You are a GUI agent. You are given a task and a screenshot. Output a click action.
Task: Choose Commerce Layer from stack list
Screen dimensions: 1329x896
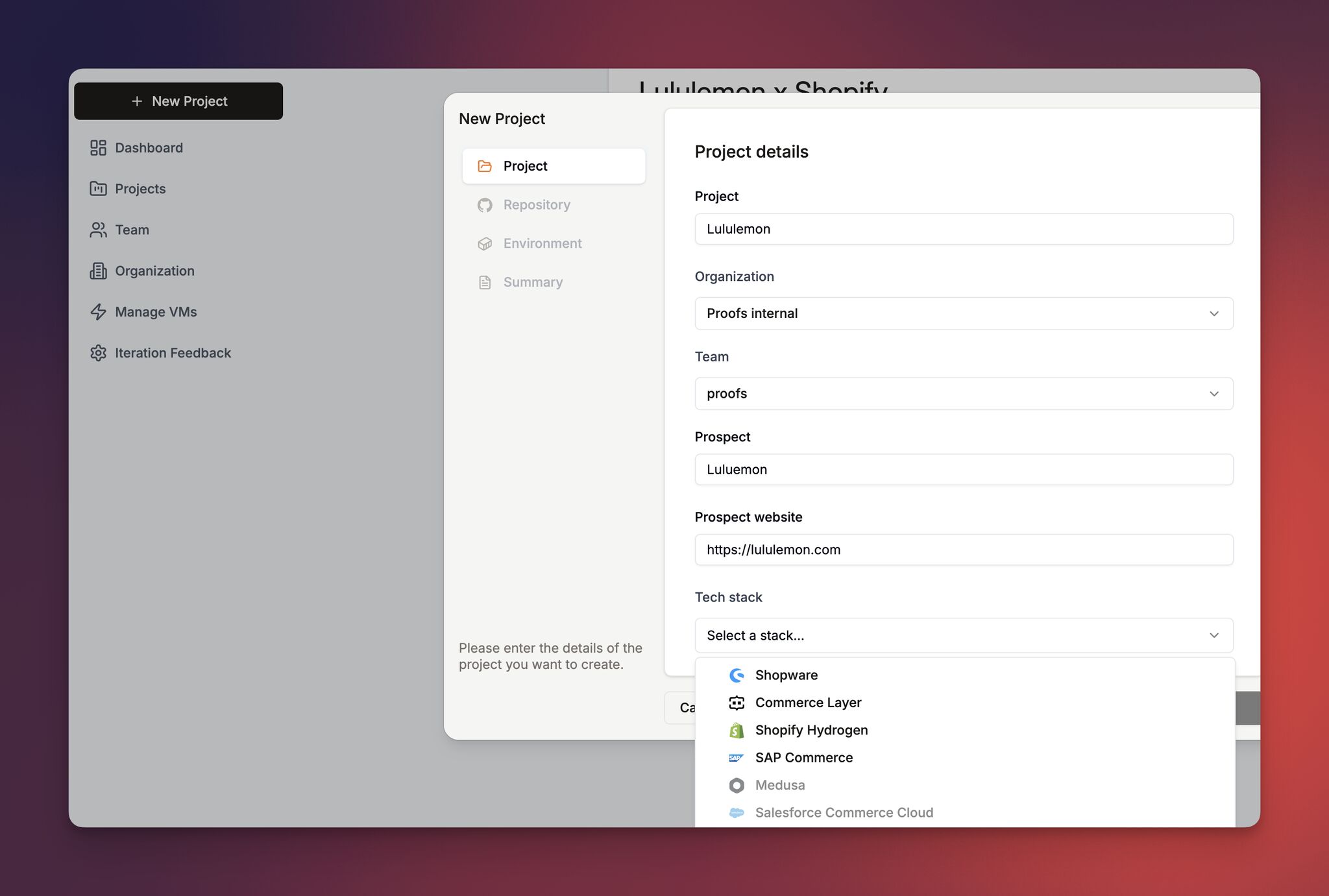[808, 703]
